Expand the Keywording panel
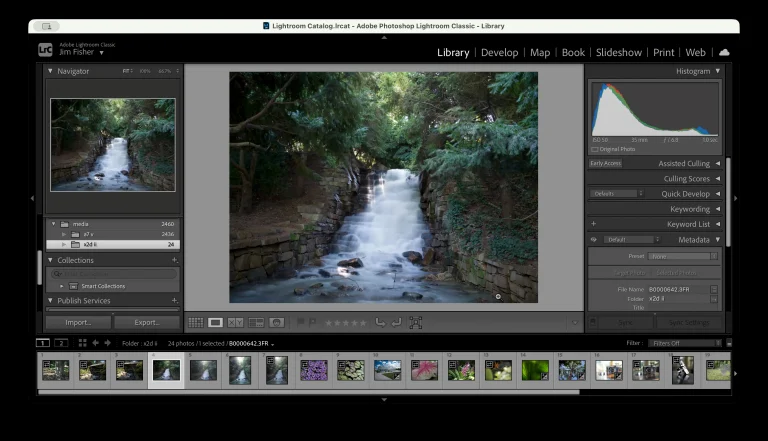 click(717, 209)
